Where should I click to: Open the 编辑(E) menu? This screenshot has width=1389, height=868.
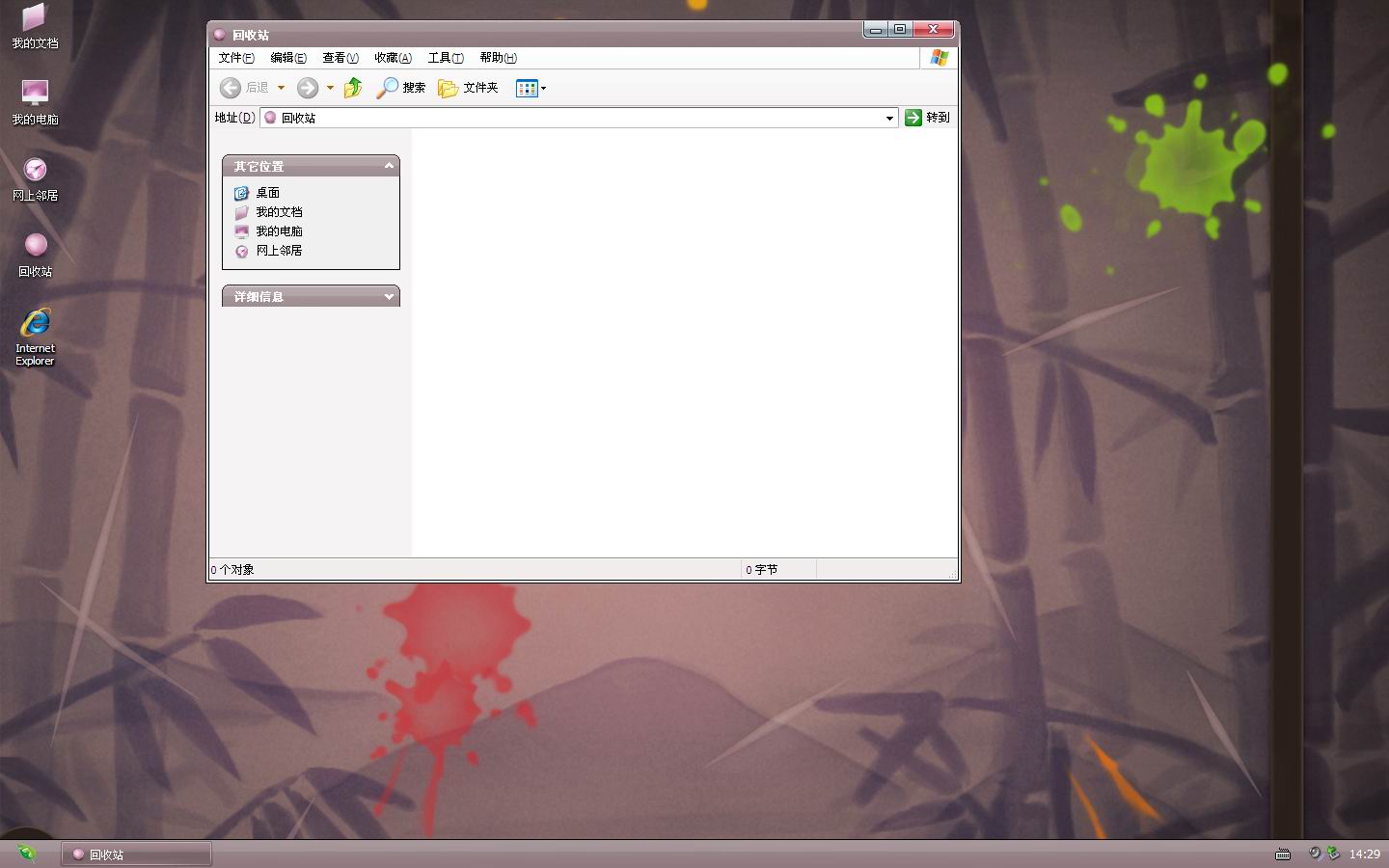click(x=288, y=58)
